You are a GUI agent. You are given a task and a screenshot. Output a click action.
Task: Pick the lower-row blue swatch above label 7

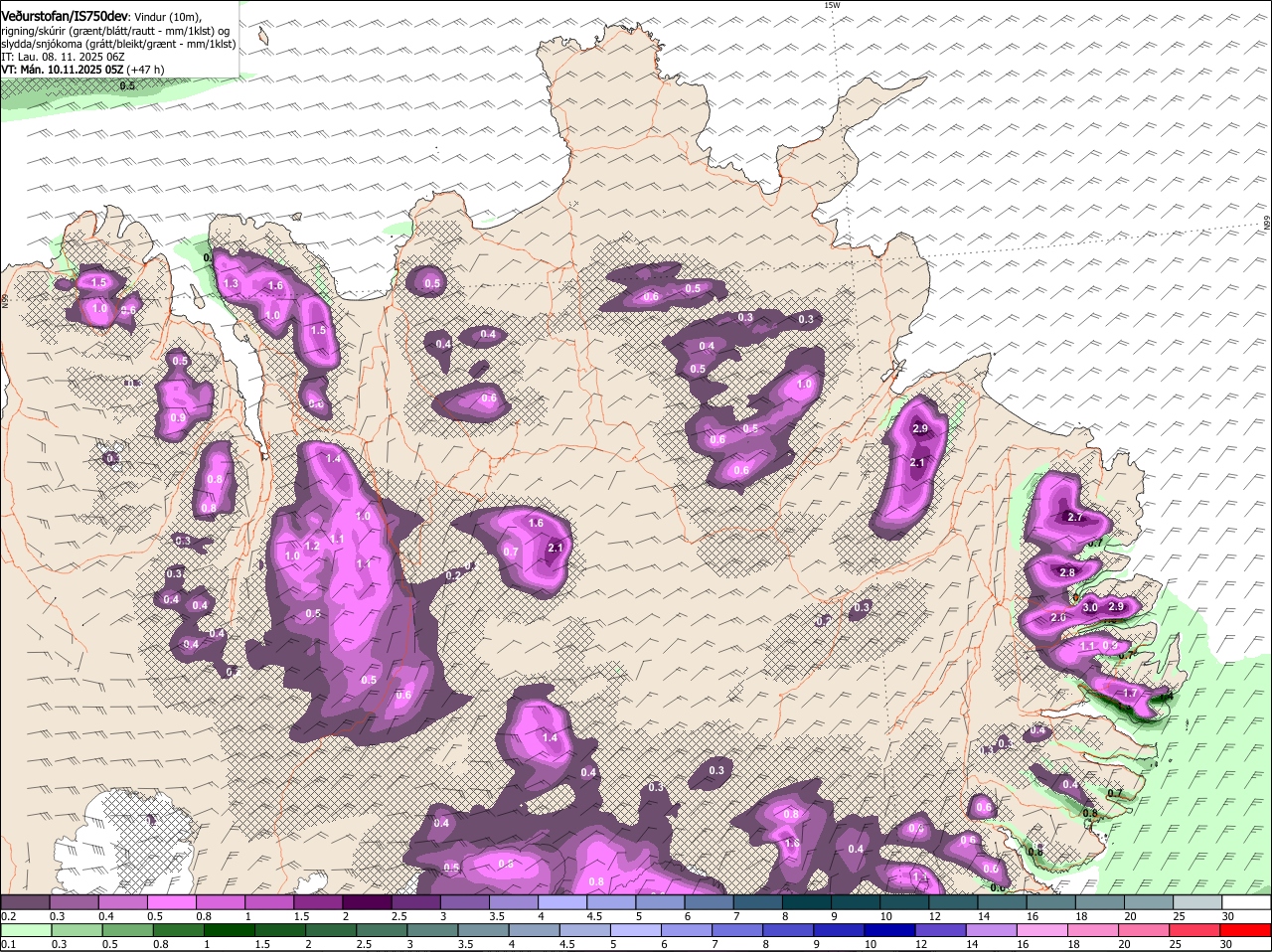[737, 930]
